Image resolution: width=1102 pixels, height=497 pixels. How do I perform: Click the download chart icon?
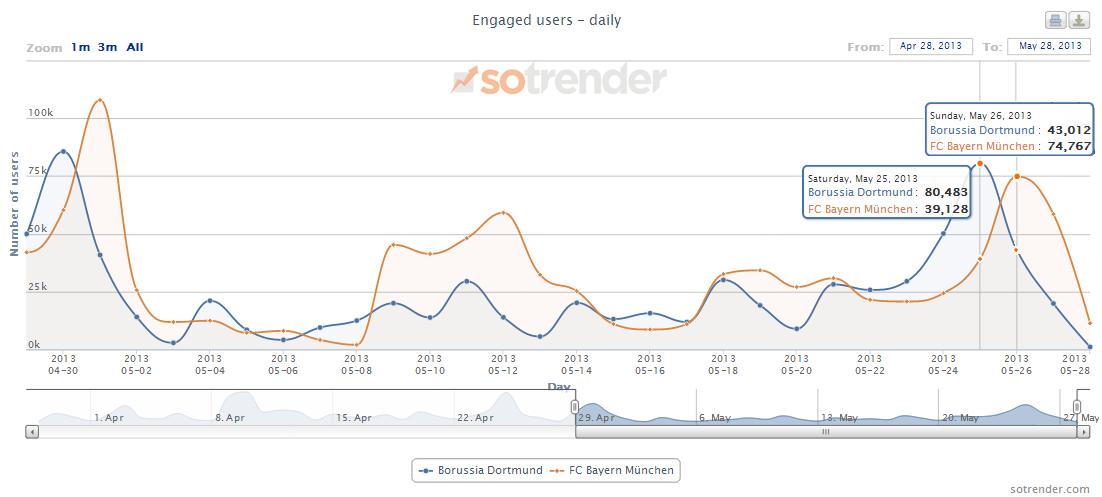[x=1079, y=21]
